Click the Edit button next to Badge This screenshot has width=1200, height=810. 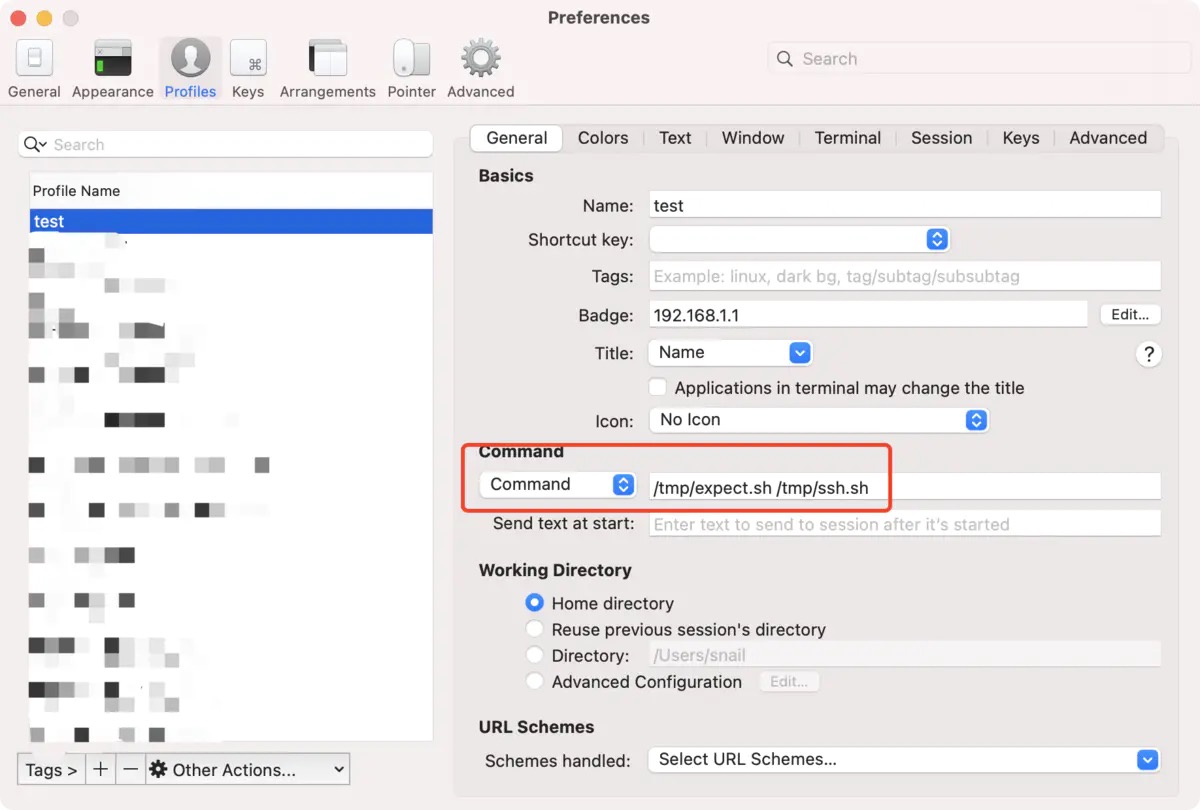(x=1130, y=314)
